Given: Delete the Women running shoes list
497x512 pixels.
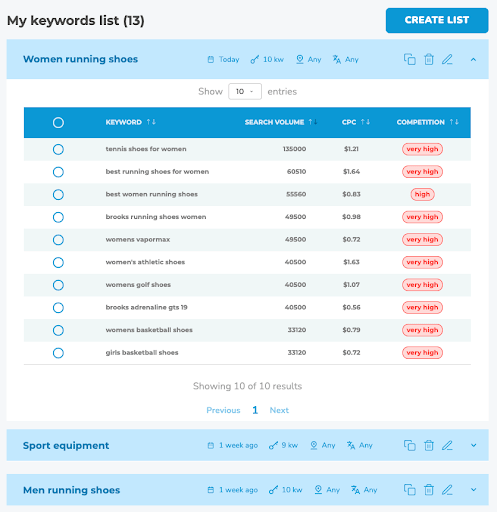Looking at the screenshot, I should pos(429,59).
